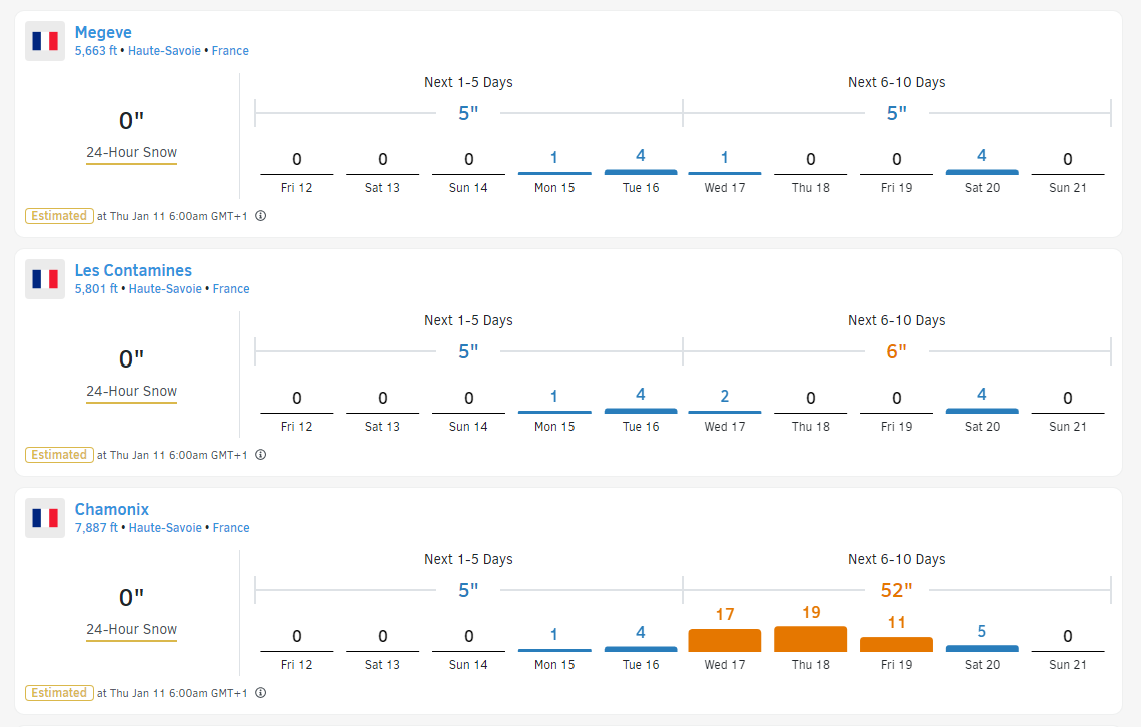This screenshot has width=1142, height=728.
Task: Open the Megeve resort page
Action: [103, 32]
